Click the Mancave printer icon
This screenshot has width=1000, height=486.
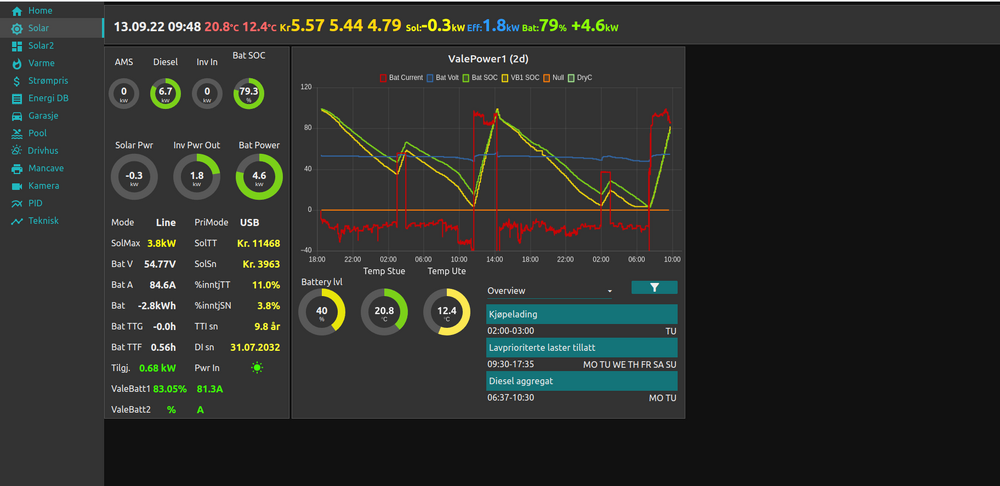click(17, 168)
